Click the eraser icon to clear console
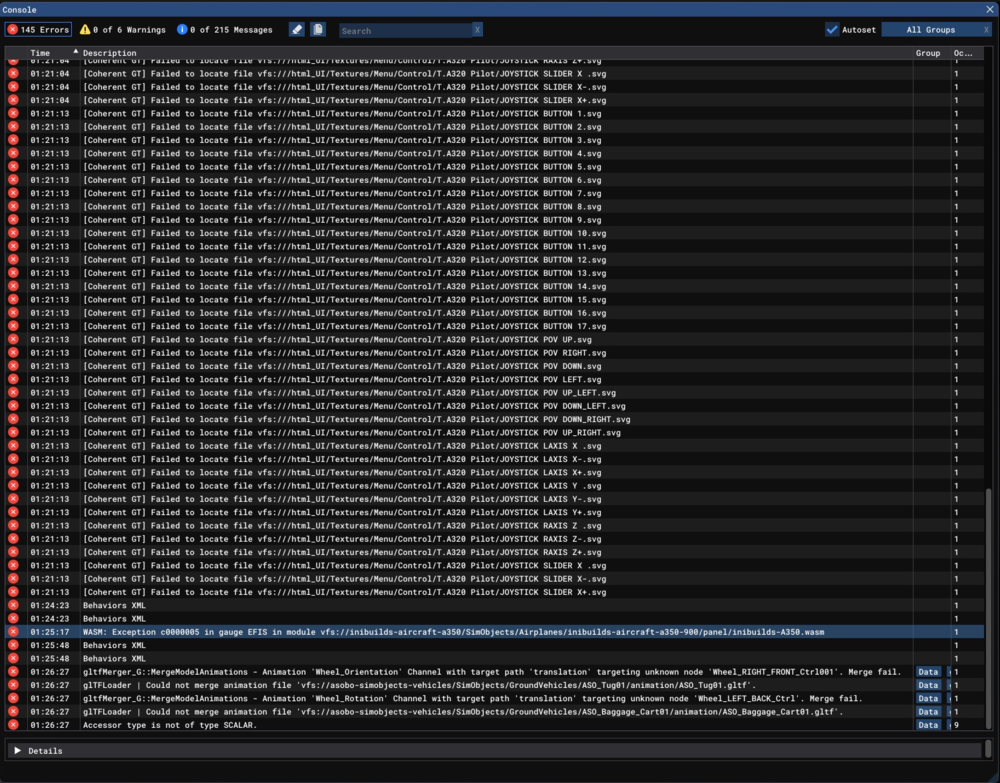The height and width of the screenshot is (783, 1000). [297, 30]
